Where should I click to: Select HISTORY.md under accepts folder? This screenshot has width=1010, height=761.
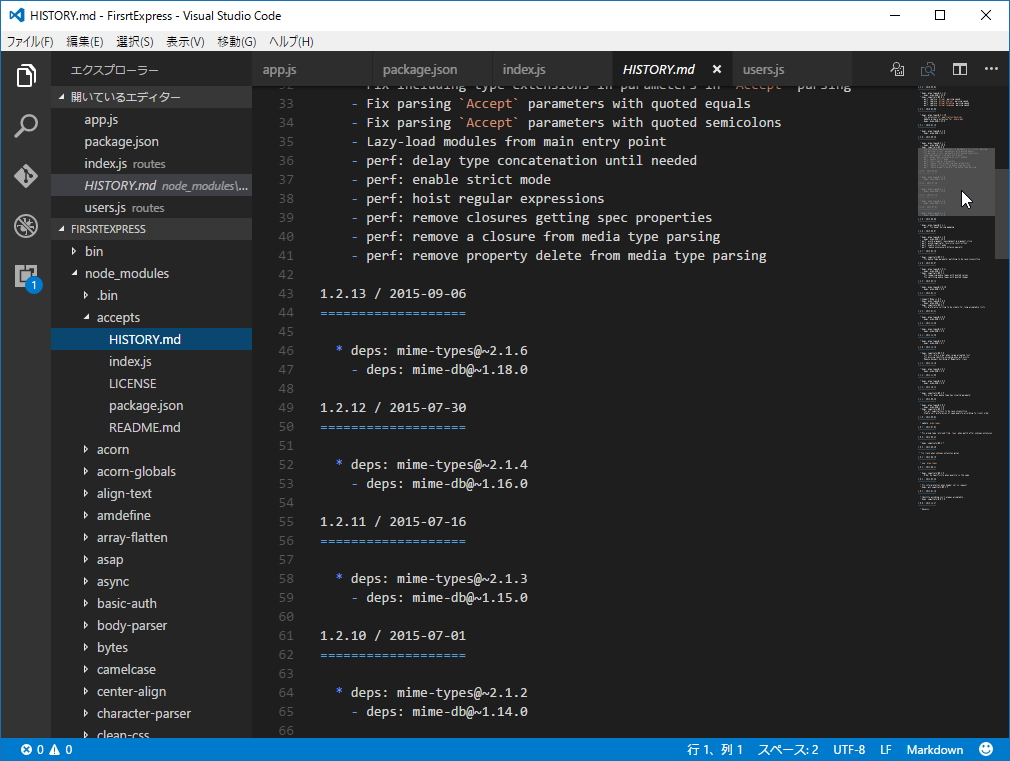tap(151, 339)
